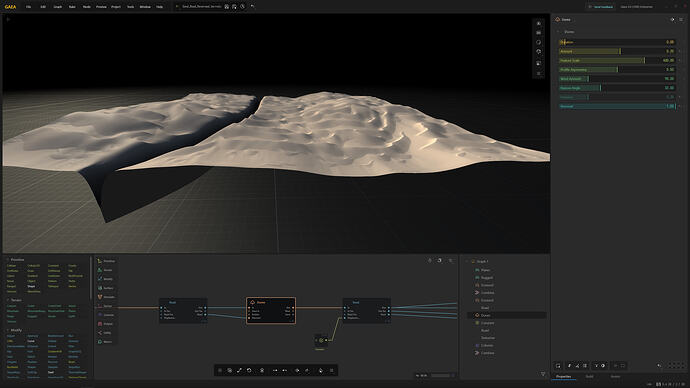Click the Profile Asymmetry slider
The height and width of the screenshot is (388, 690).
tap(617, 70)
